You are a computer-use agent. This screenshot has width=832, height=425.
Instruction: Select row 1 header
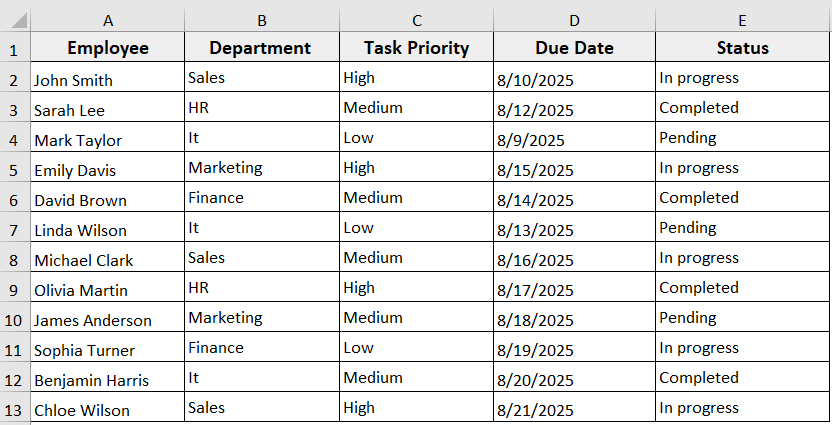14,48
